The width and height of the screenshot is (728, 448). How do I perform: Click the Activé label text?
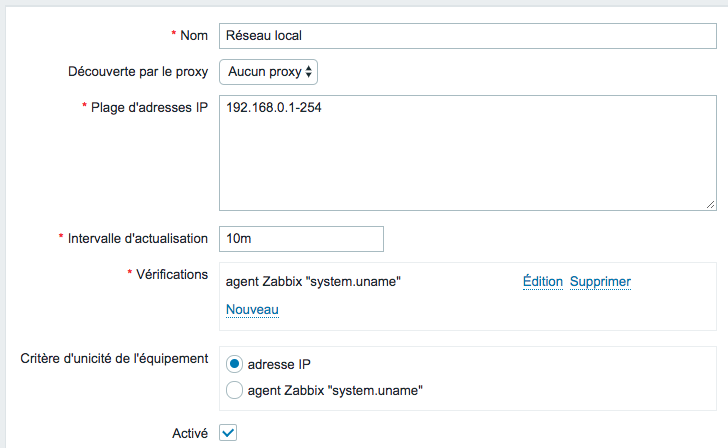[190, 433]
